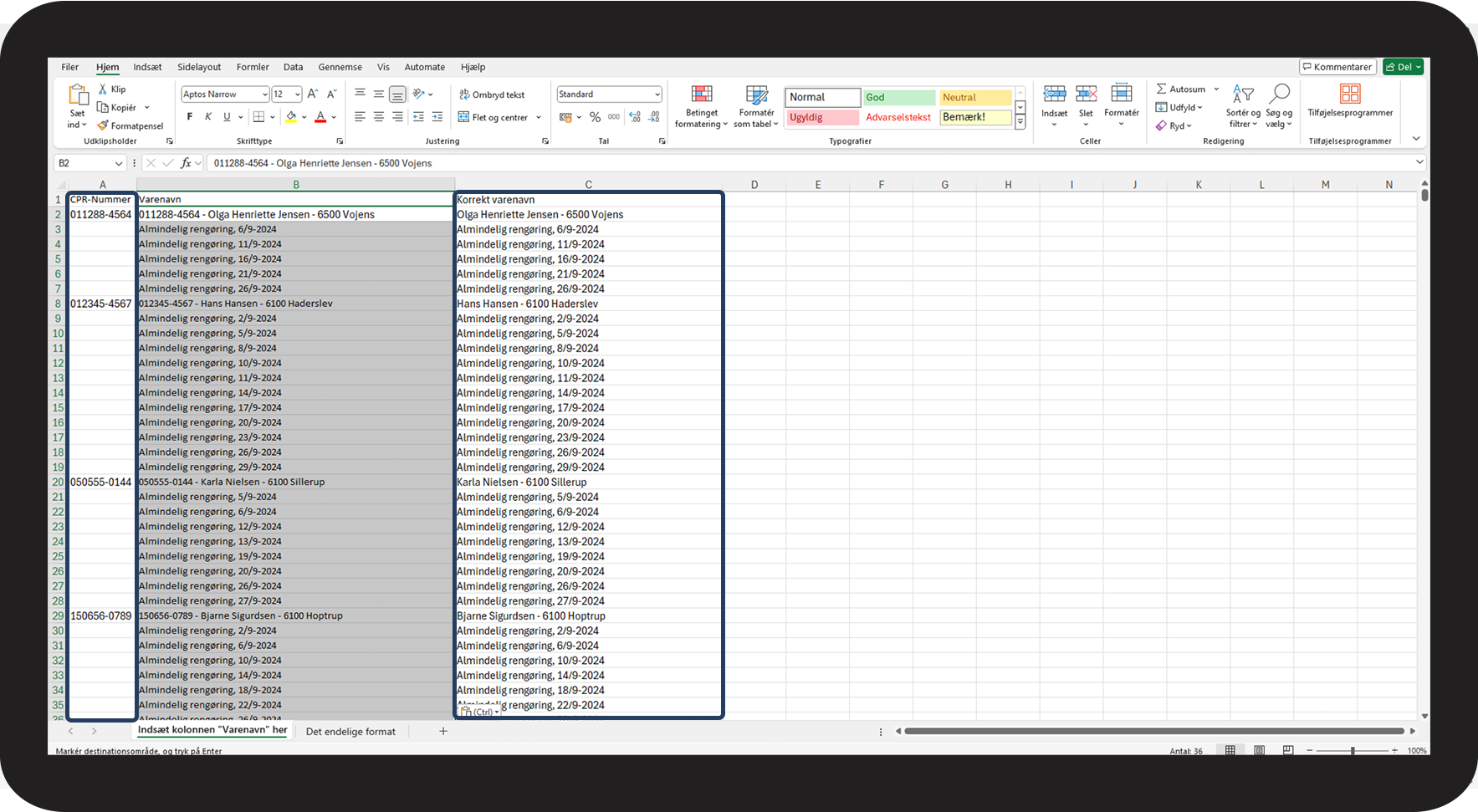Screen dimensions: 1478x812
Task: Open Sortér og filtrer
Action: click(1243, 106)
